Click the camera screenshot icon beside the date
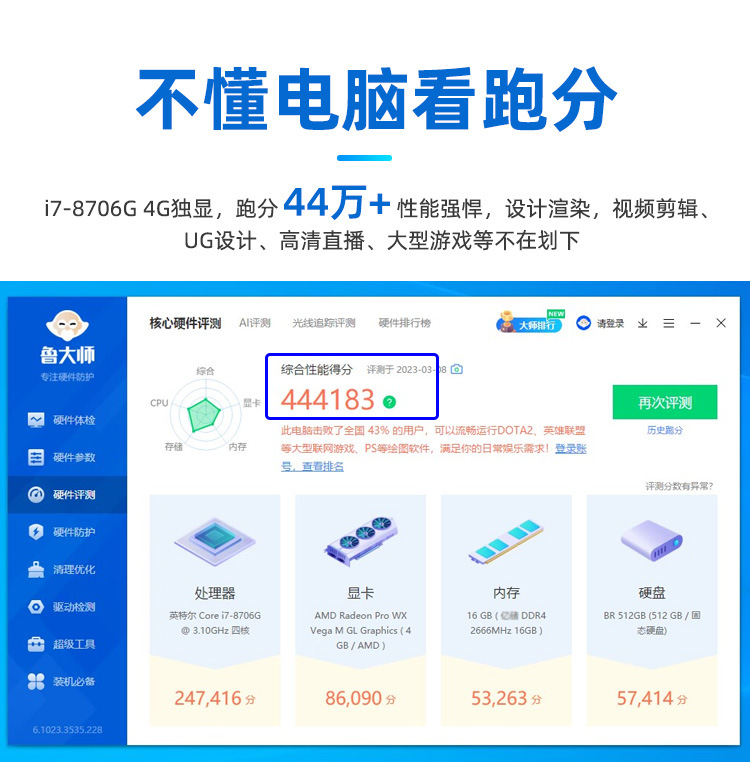The width and height of the screenshot is (750, 764). 457,369
